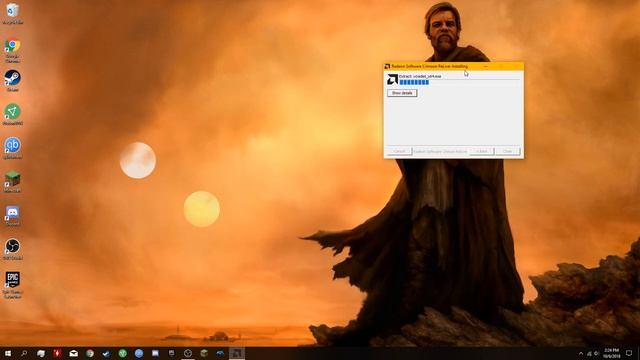The image size is (640, 360).
Task: Open the volume control tray icon
Action: click(596, 353)
